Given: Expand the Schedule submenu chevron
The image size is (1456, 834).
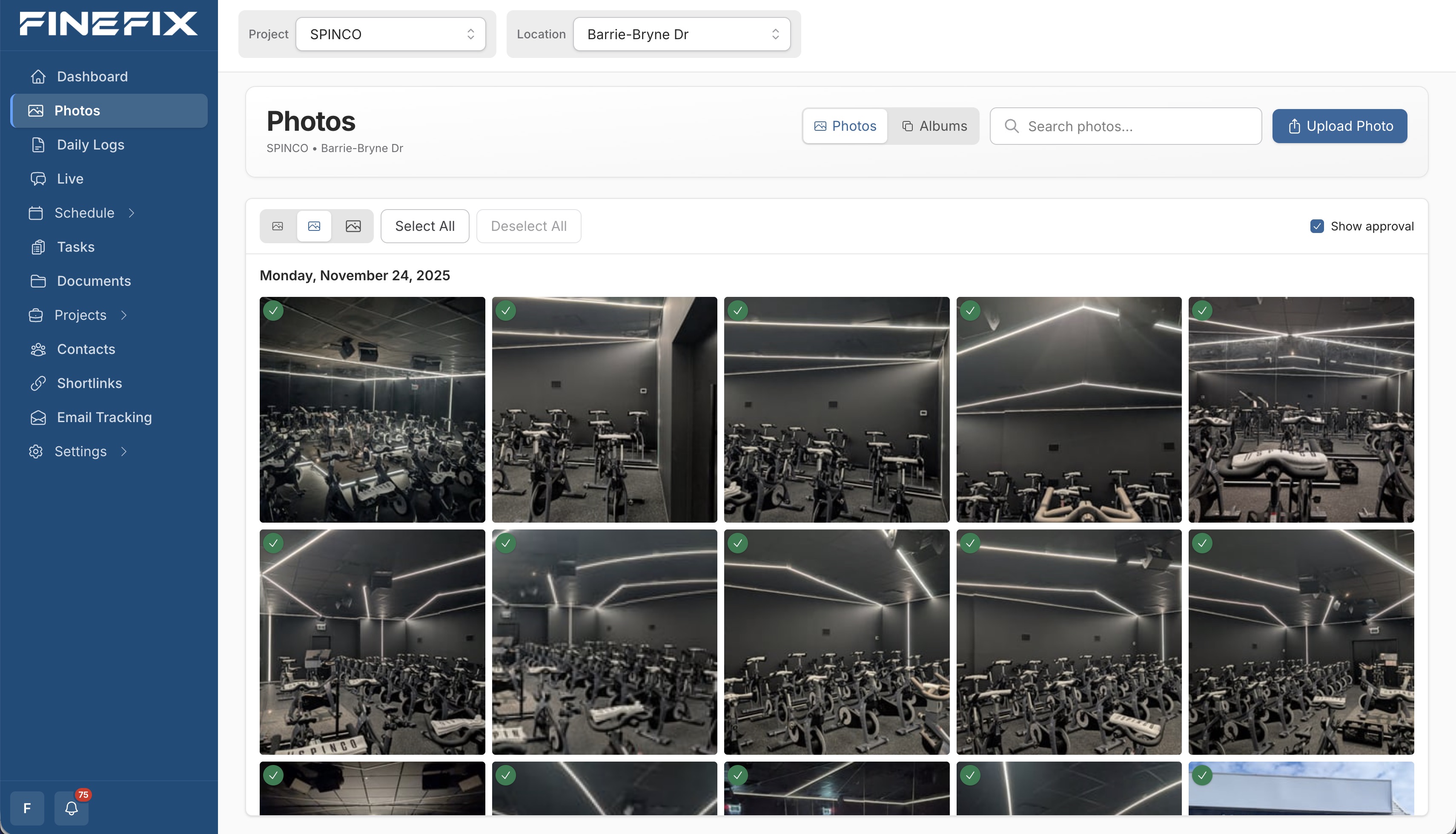Looking at the screenshot, I should pyautogui.click(x=132, y=213).
